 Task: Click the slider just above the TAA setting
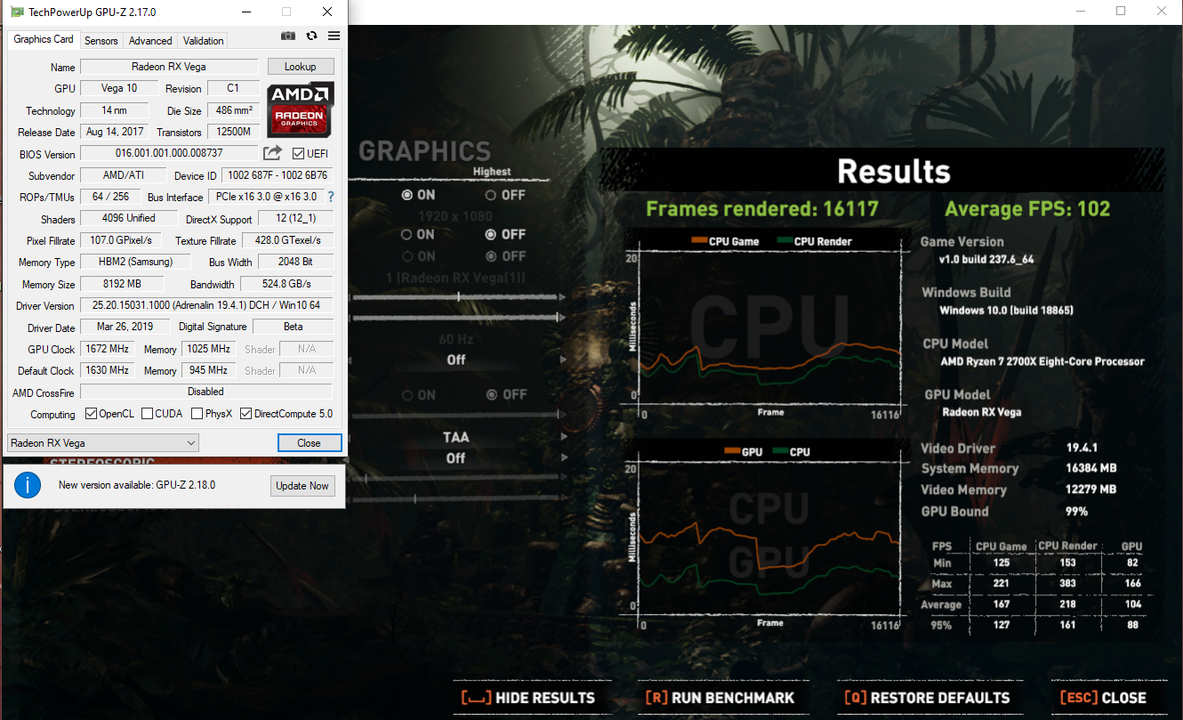455,414
